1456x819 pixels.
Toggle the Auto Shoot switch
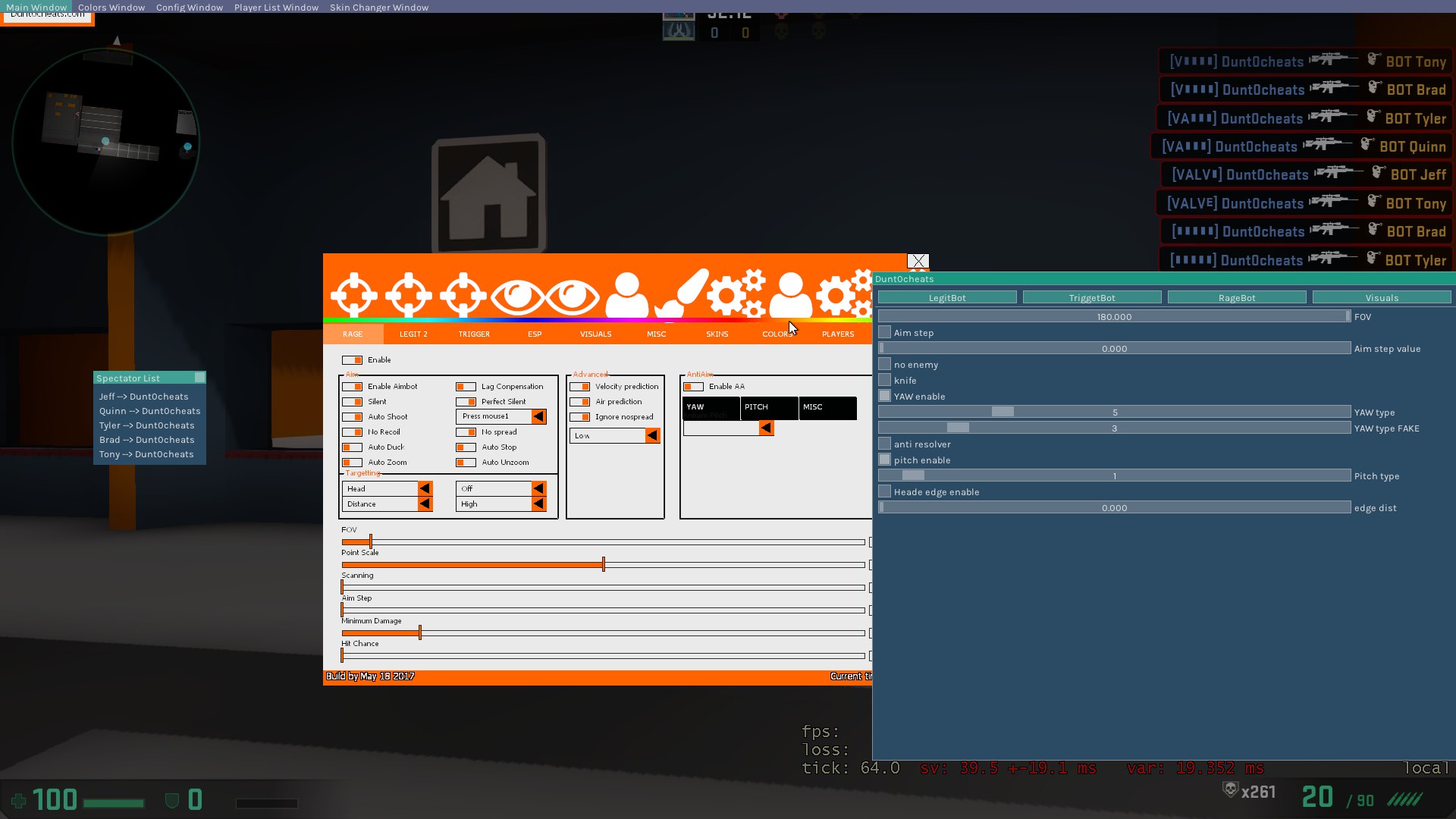352,417
